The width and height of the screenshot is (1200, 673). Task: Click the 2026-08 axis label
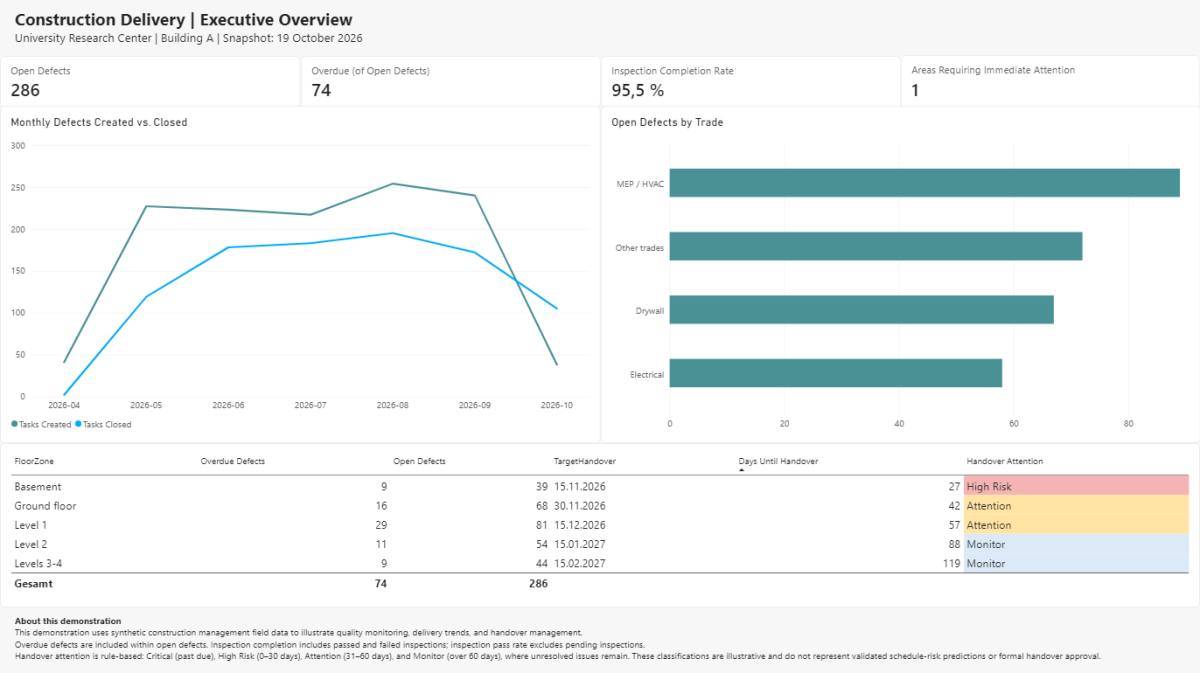point(392,405)
